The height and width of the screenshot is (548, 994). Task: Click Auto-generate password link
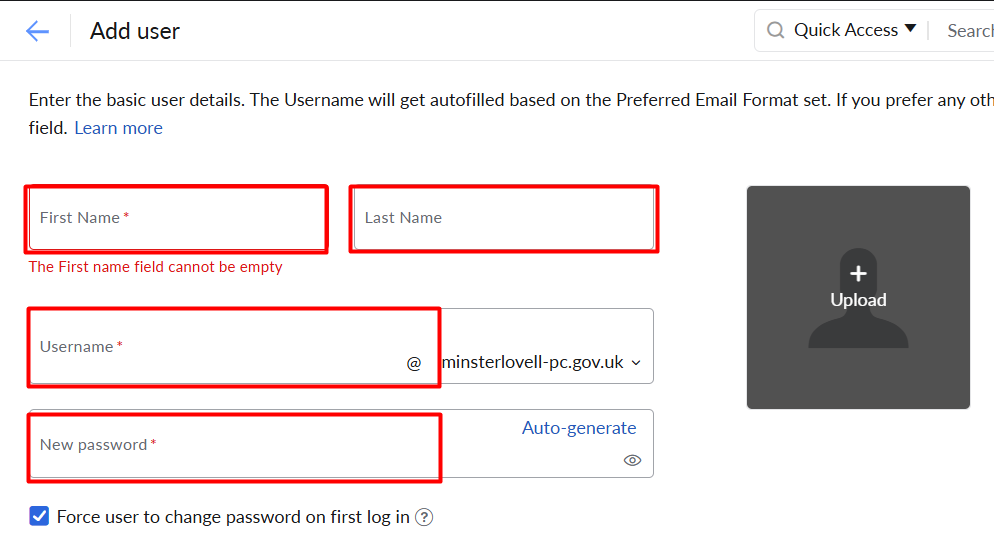coord(579,428)
